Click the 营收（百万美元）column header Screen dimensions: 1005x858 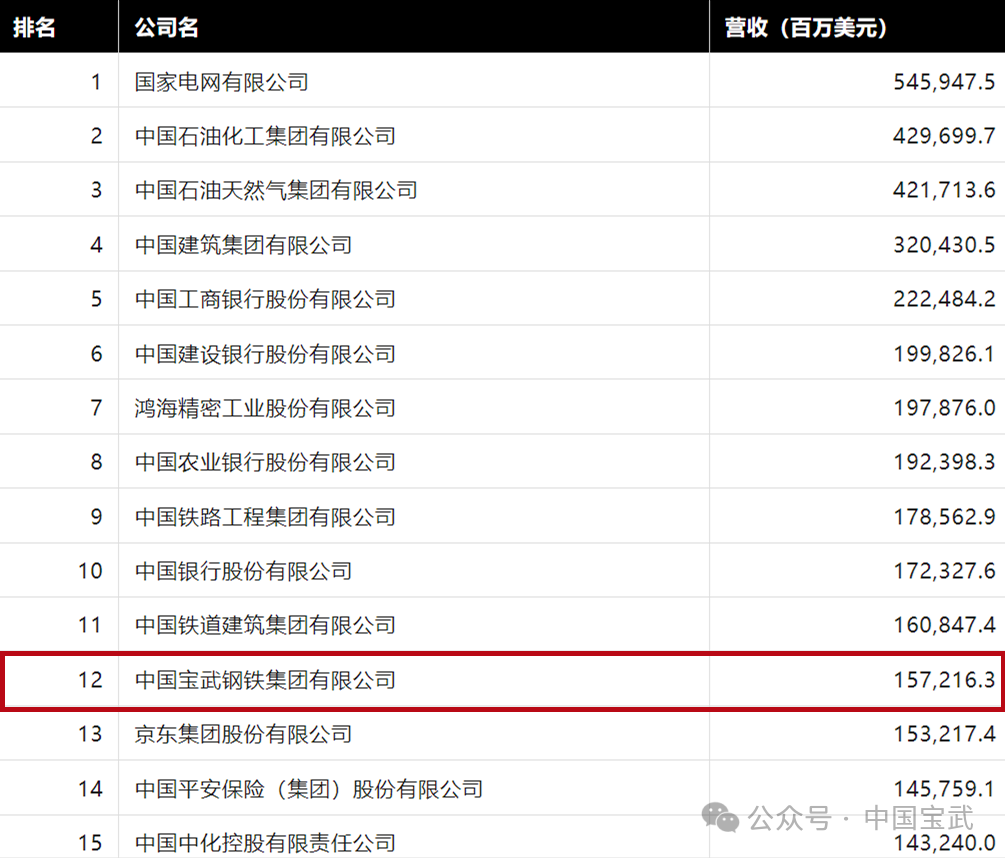[x=806, y=28]
